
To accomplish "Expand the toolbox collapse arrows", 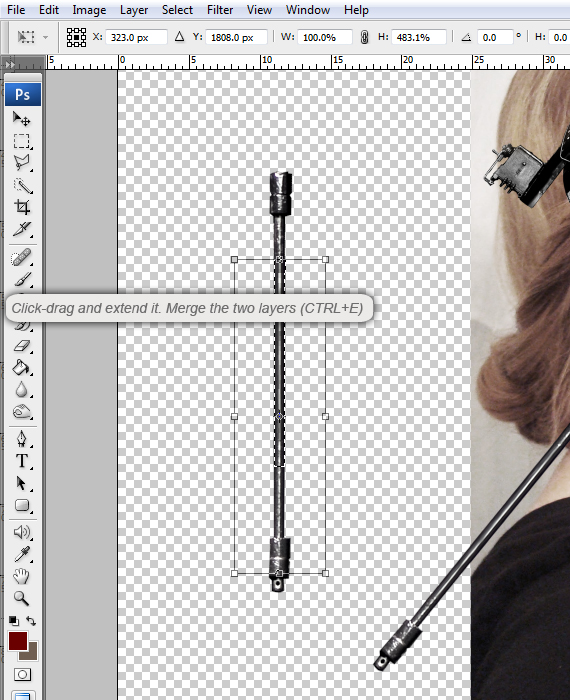I will click(10, 64).
